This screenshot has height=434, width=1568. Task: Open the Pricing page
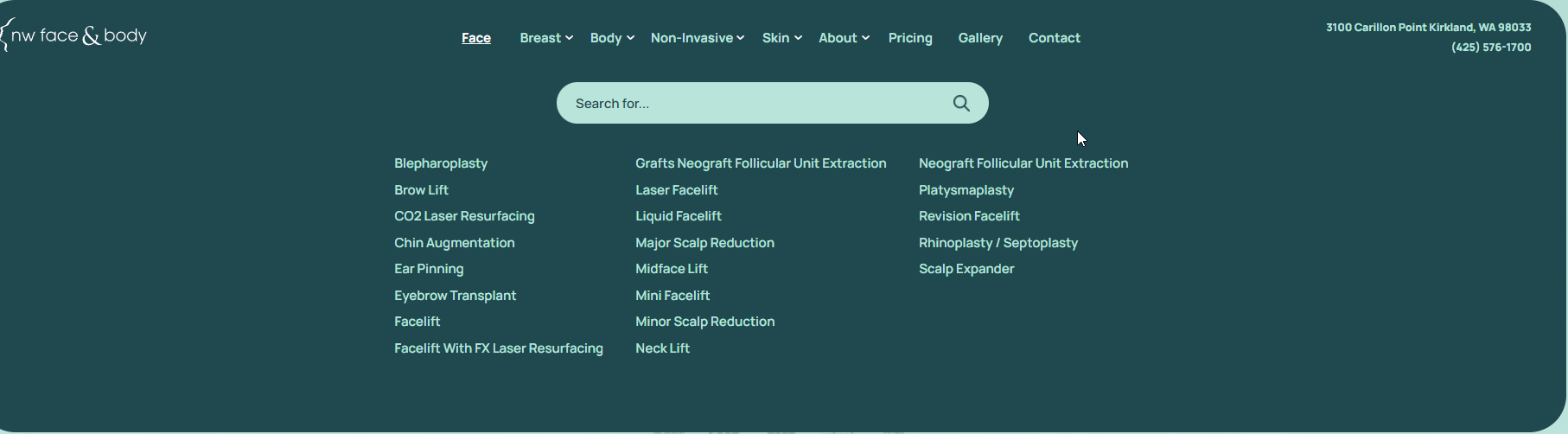(910, 38)
